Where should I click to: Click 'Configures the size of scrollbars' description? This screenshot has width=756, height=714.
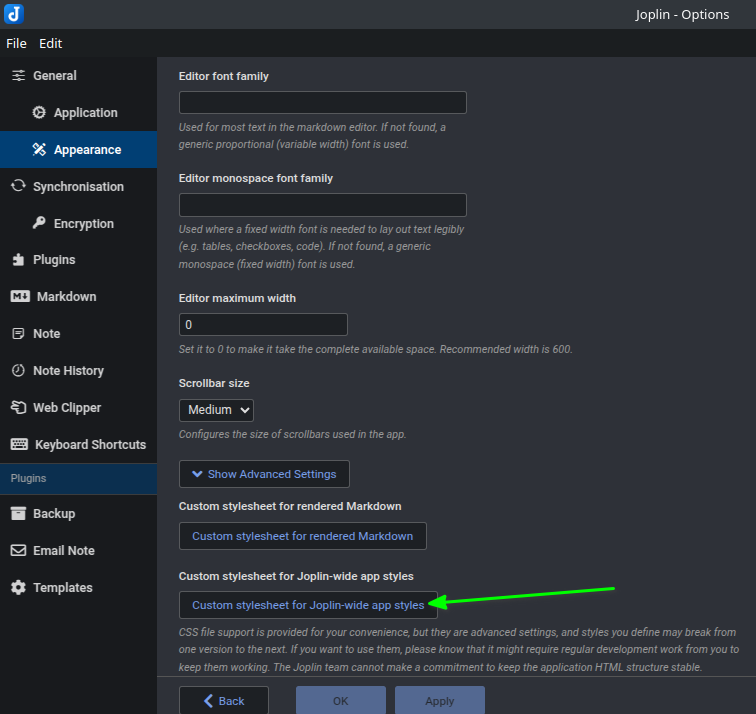click(x=292, y=434)
